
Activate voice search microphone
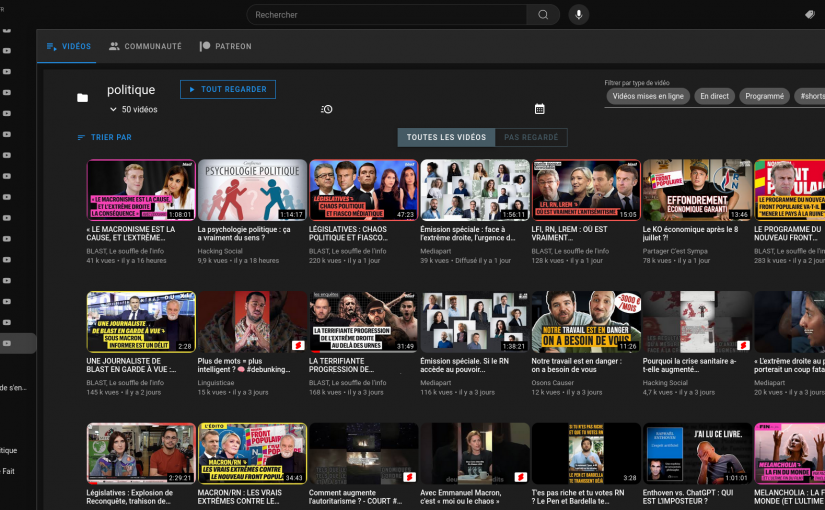578,15
